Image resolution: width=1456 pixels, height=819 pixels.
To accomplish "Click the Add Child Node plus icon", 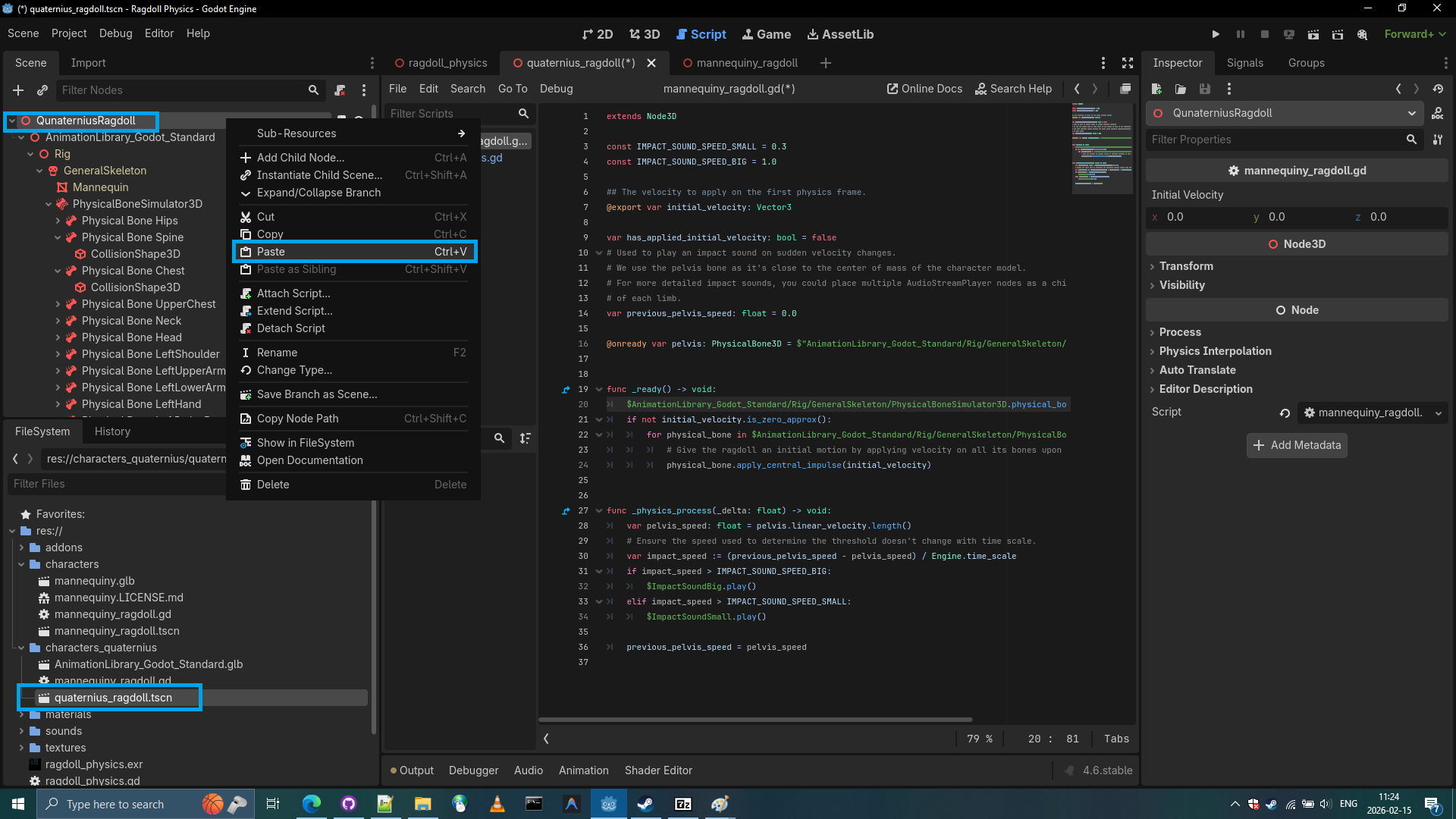I will [18, 90].
